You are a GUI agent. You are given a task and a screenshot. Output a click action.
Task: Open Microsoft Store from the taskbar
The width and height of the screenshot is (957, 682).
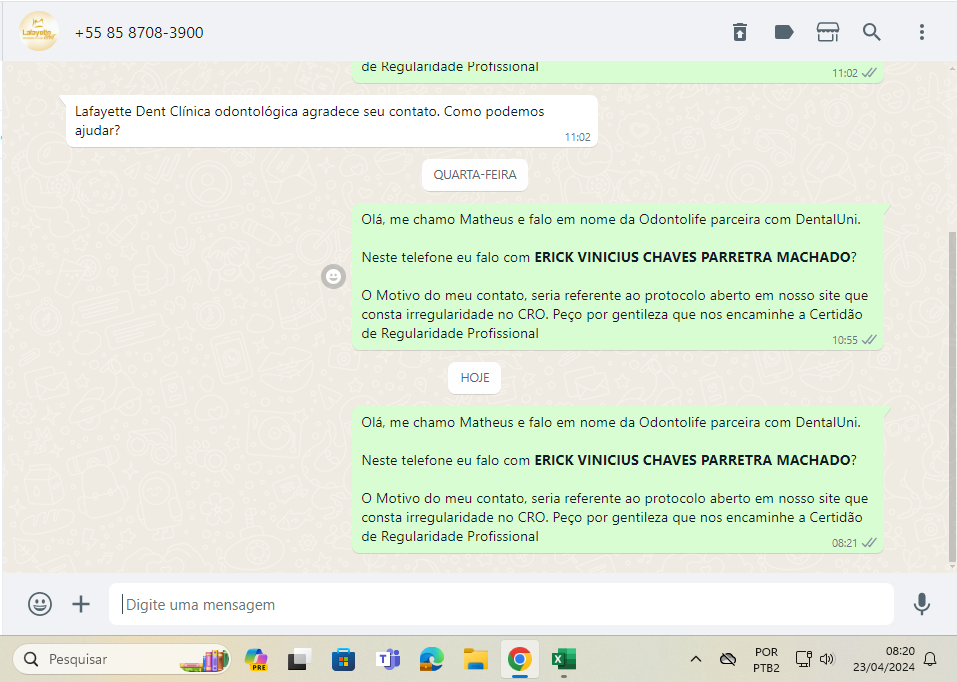pos(343,659)
